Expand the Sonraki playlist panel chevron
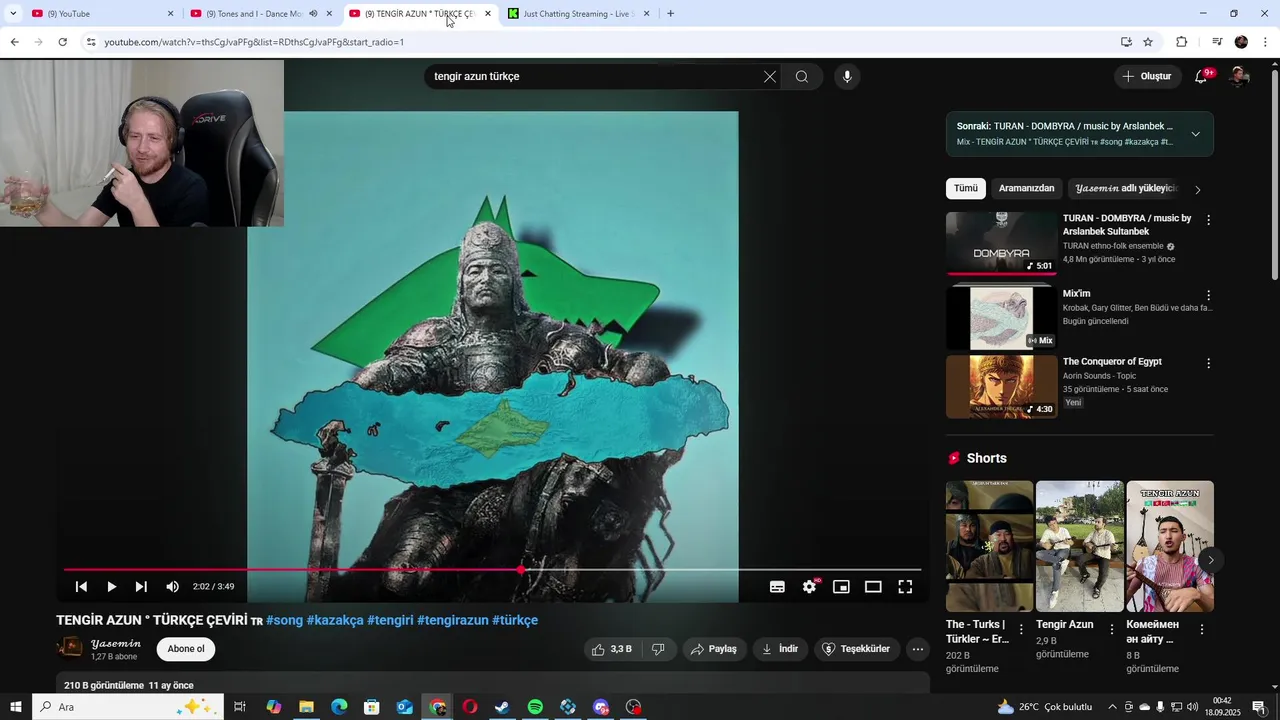1280x720 pixels. point(1195,134)
